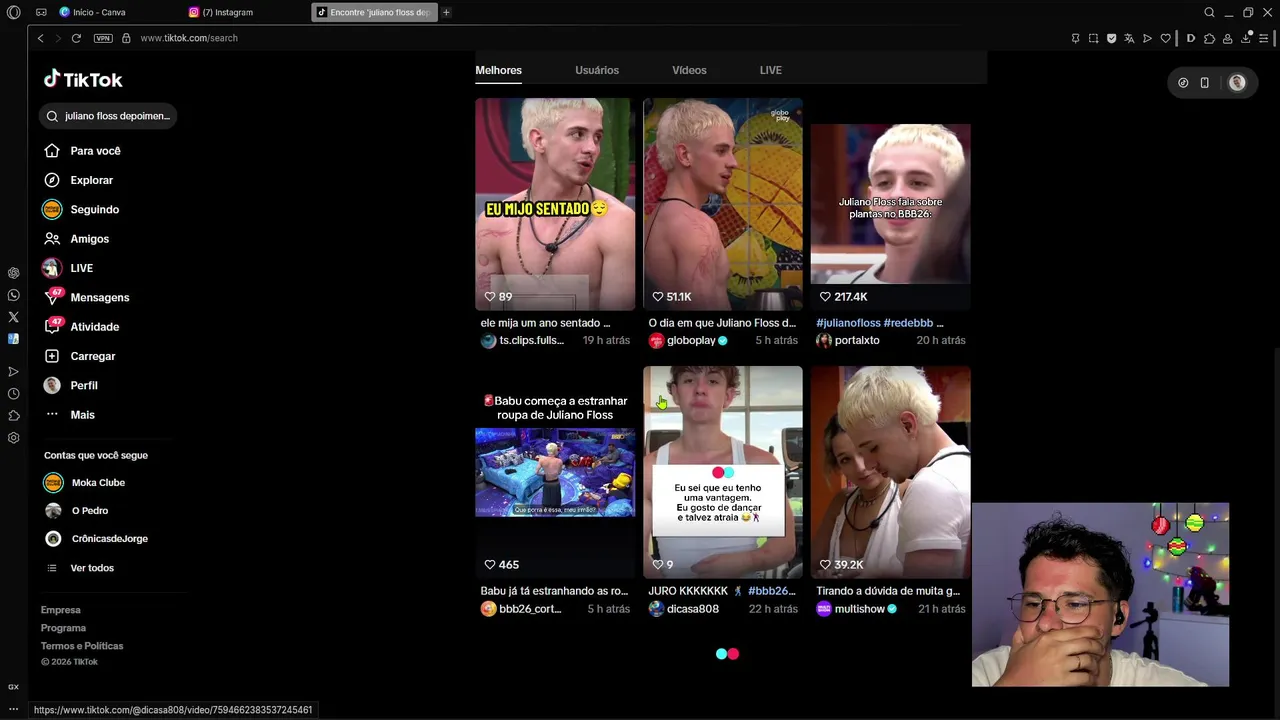This screenshot has height=720, width=1280.
Task: Open Atividade notifications
Action: [x=94, y=327]
